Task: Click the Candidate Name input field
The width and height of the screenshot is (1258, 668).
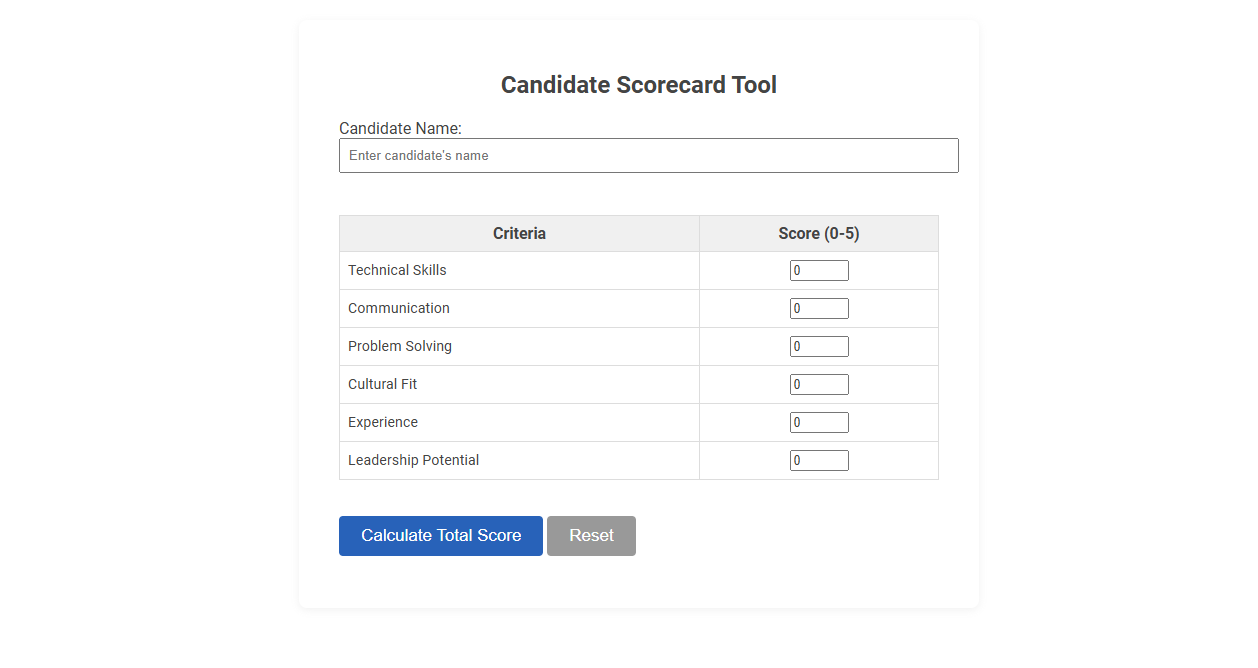Action: click(648, 155)
